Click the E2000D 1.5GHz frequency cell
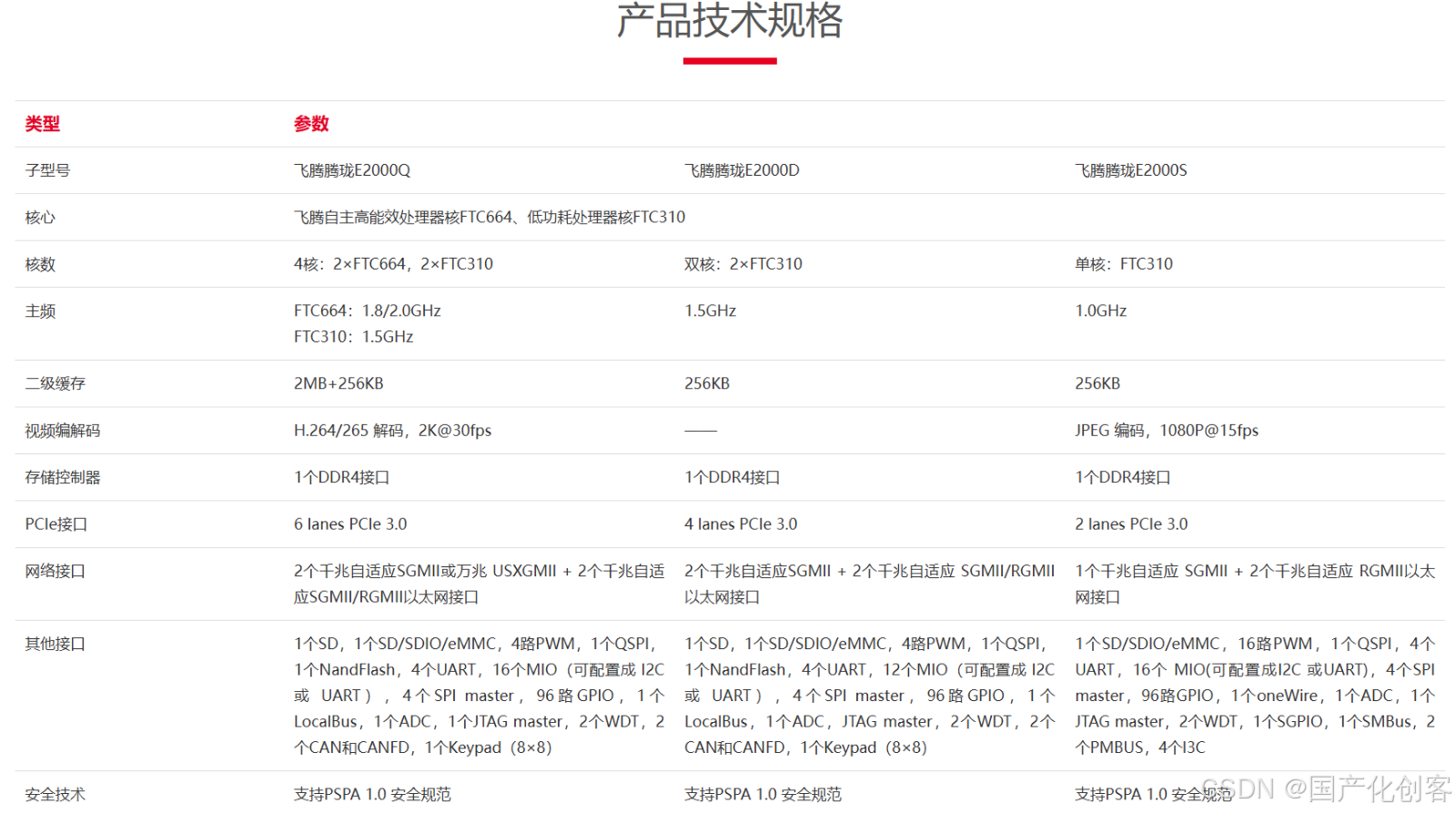The width and height of the screenshot is (1456, 814). [711, 310]
